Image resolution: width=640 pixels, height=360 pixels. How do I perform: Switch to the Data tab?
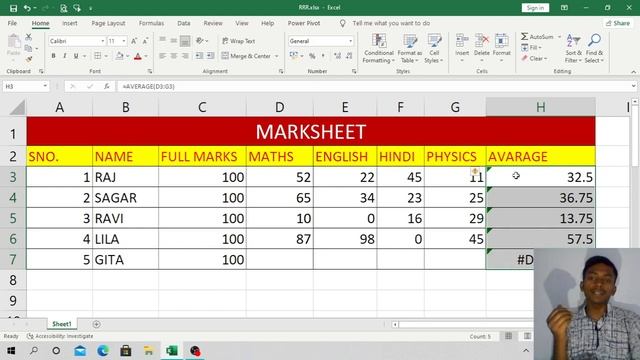pos(184,23)
